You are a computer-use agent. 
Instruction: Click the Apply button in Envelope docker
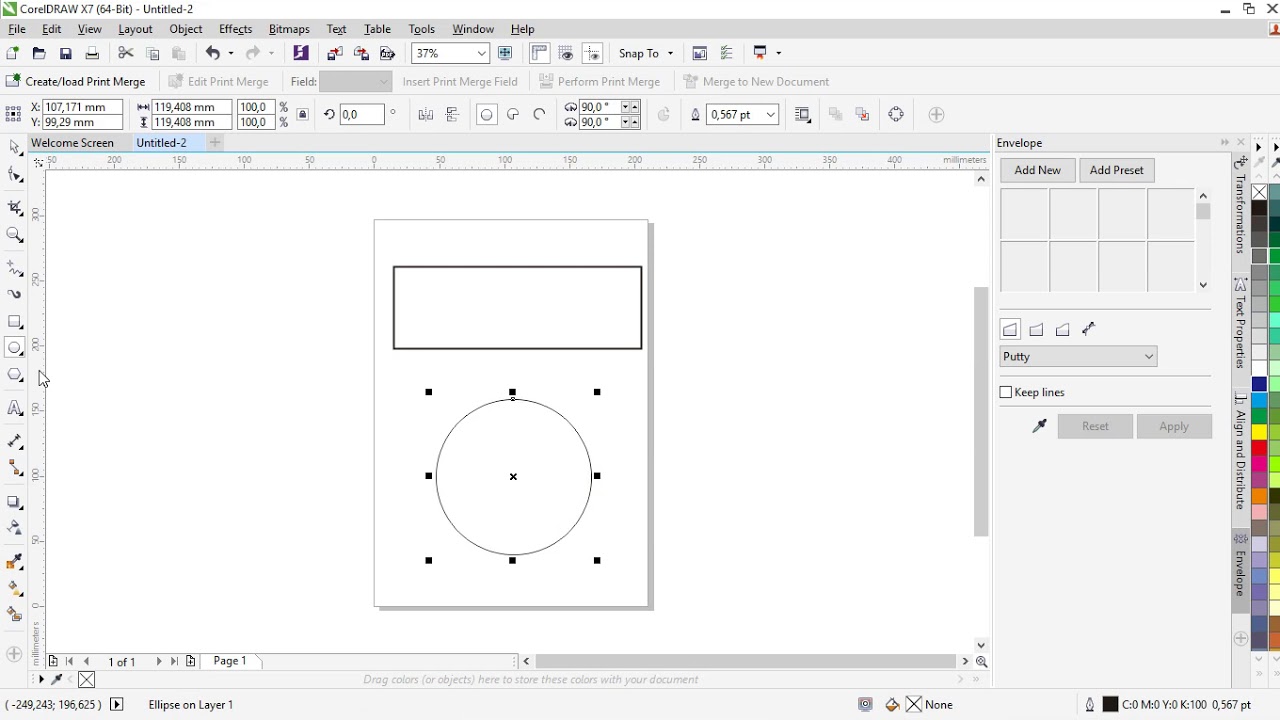tap(1174, 427)
